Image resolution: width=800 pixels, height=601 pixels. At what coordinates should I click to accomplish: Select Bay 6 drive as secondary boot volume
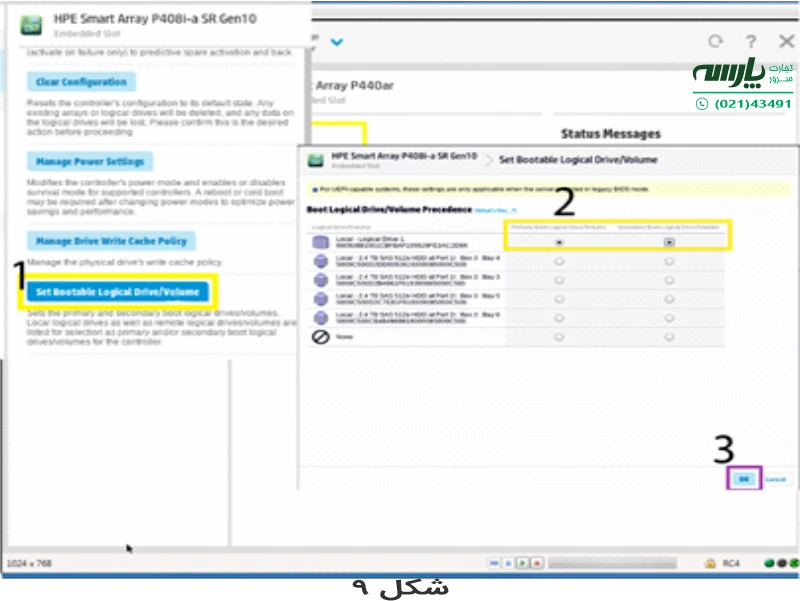point(669,318)
